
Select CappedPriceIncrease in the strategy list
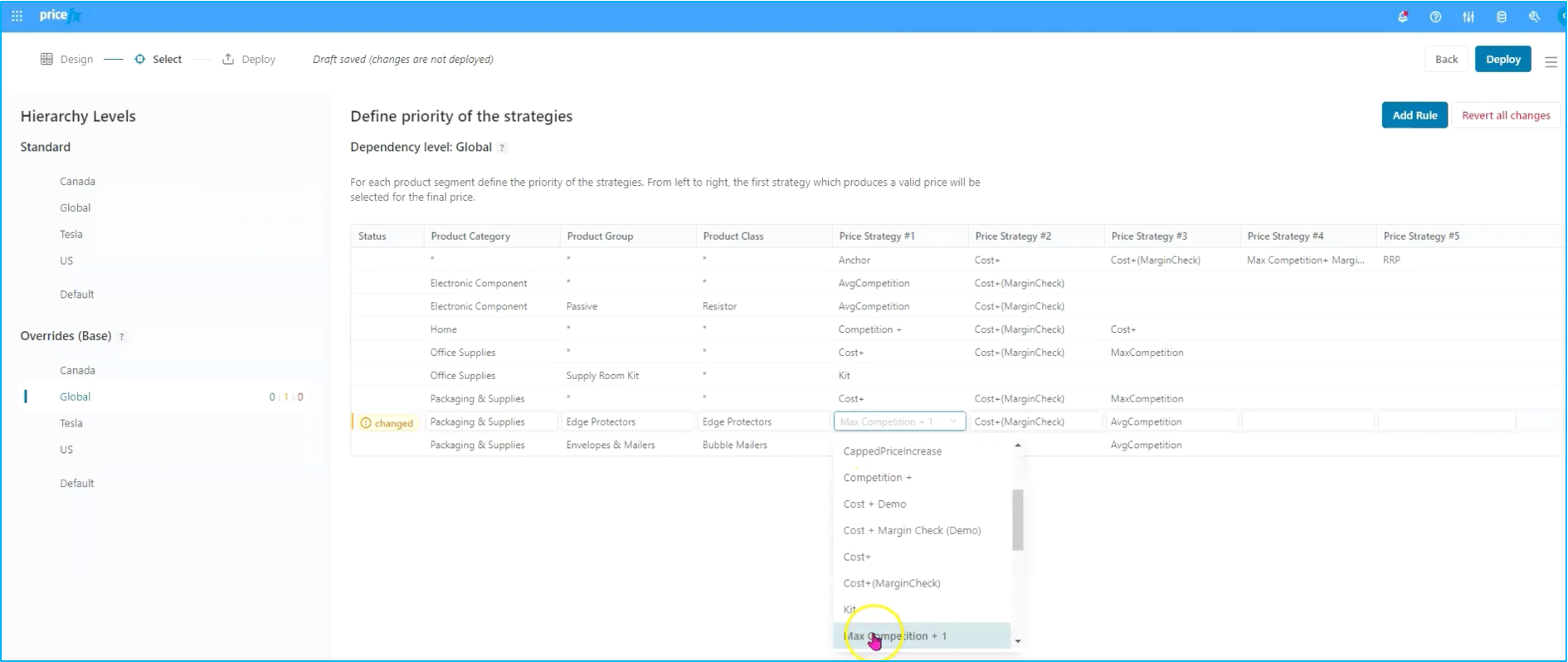tap(892, 451)
